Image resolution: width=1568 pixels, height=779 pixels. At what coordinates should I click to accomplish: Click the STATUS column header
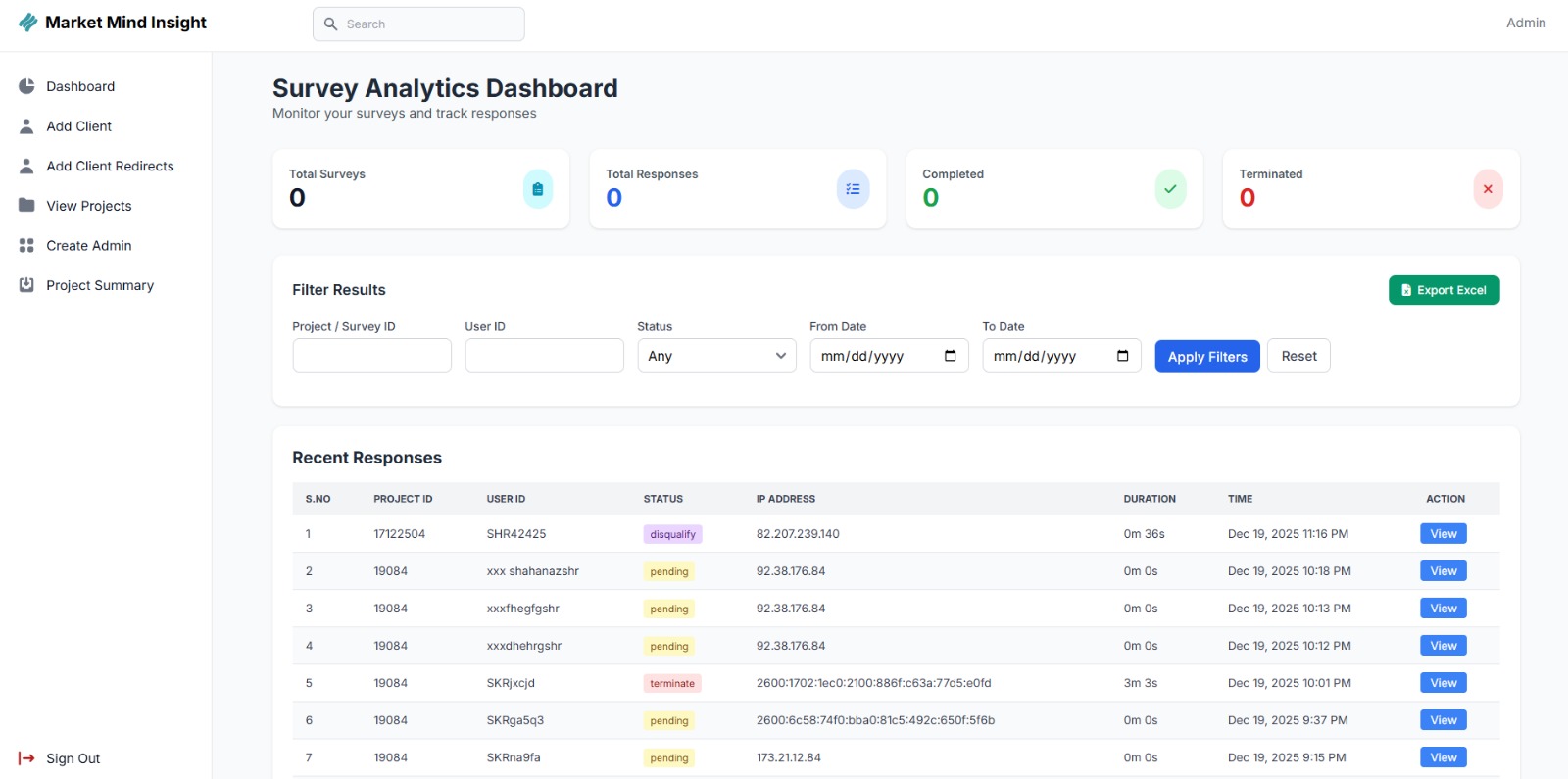(663, 499)
